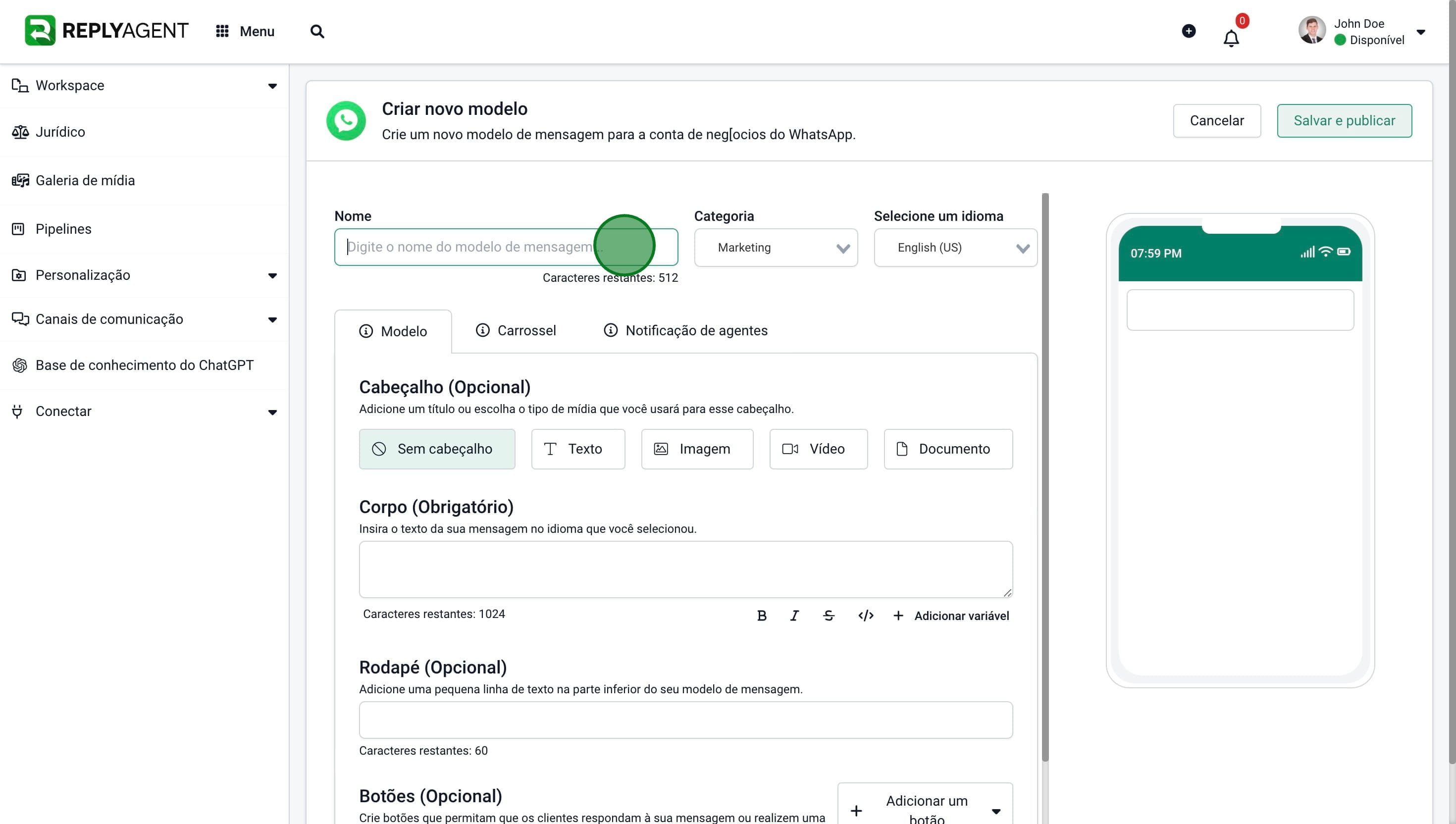Image resolution: width=1456 pixels, height=824 pixels.
Task: Click the form panel vertical scrollbar
Action: [x=1044, y=477]
